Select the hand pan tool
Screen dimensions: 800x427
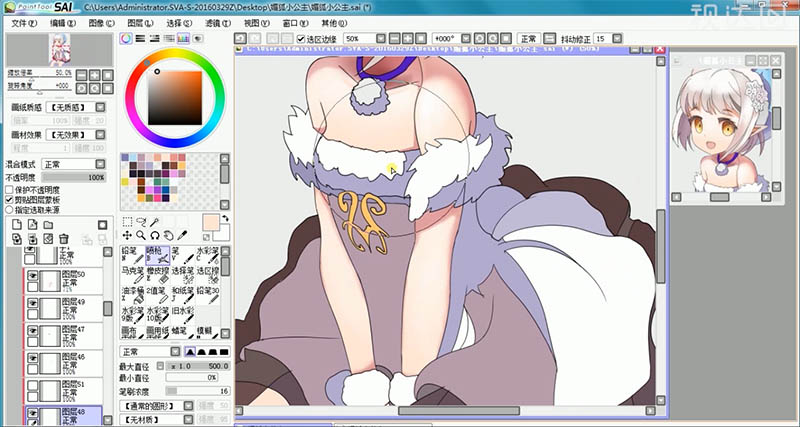[168, 235]
